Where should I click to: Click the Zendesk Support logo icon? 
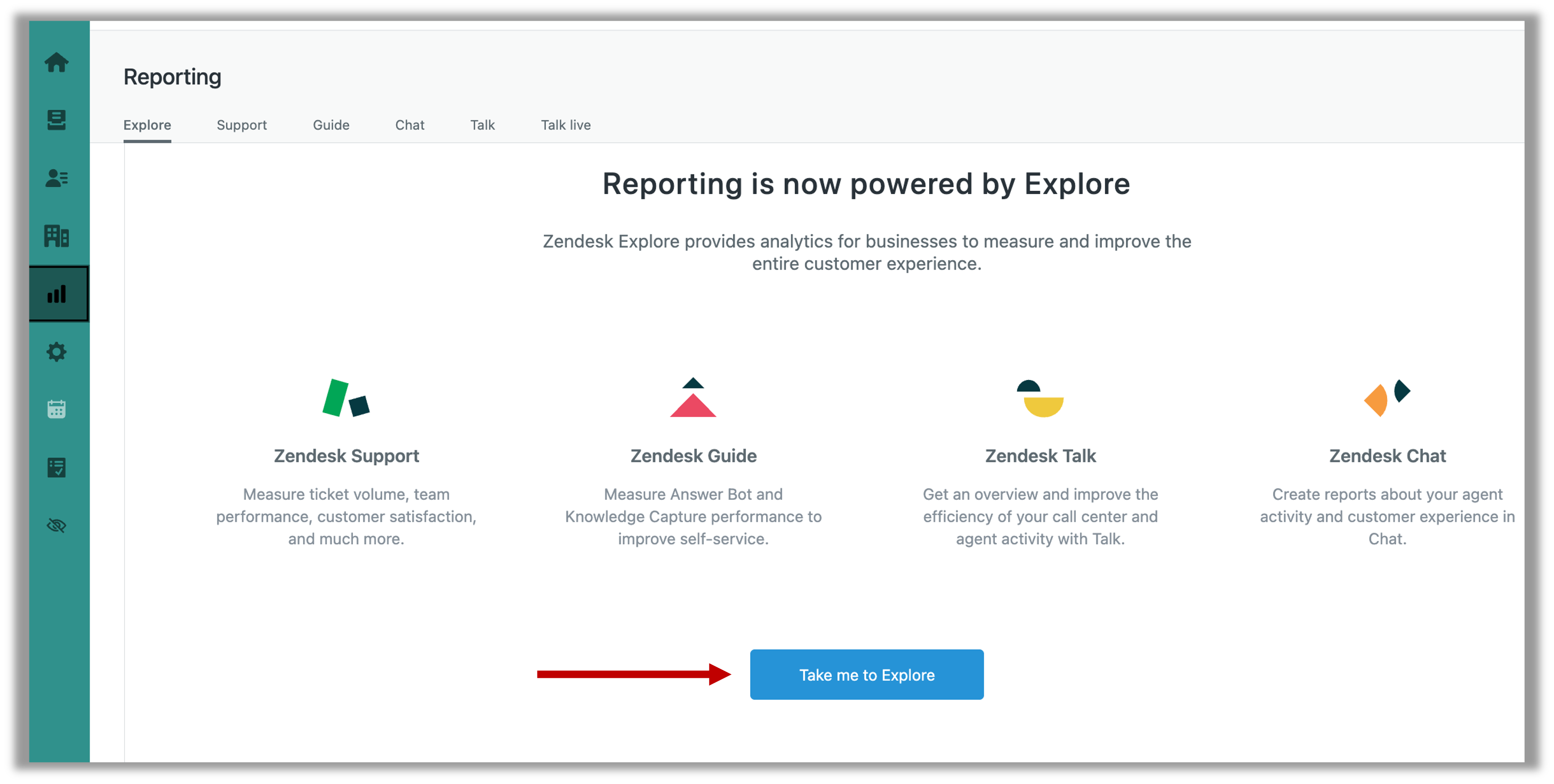click(x=347, y=398)
